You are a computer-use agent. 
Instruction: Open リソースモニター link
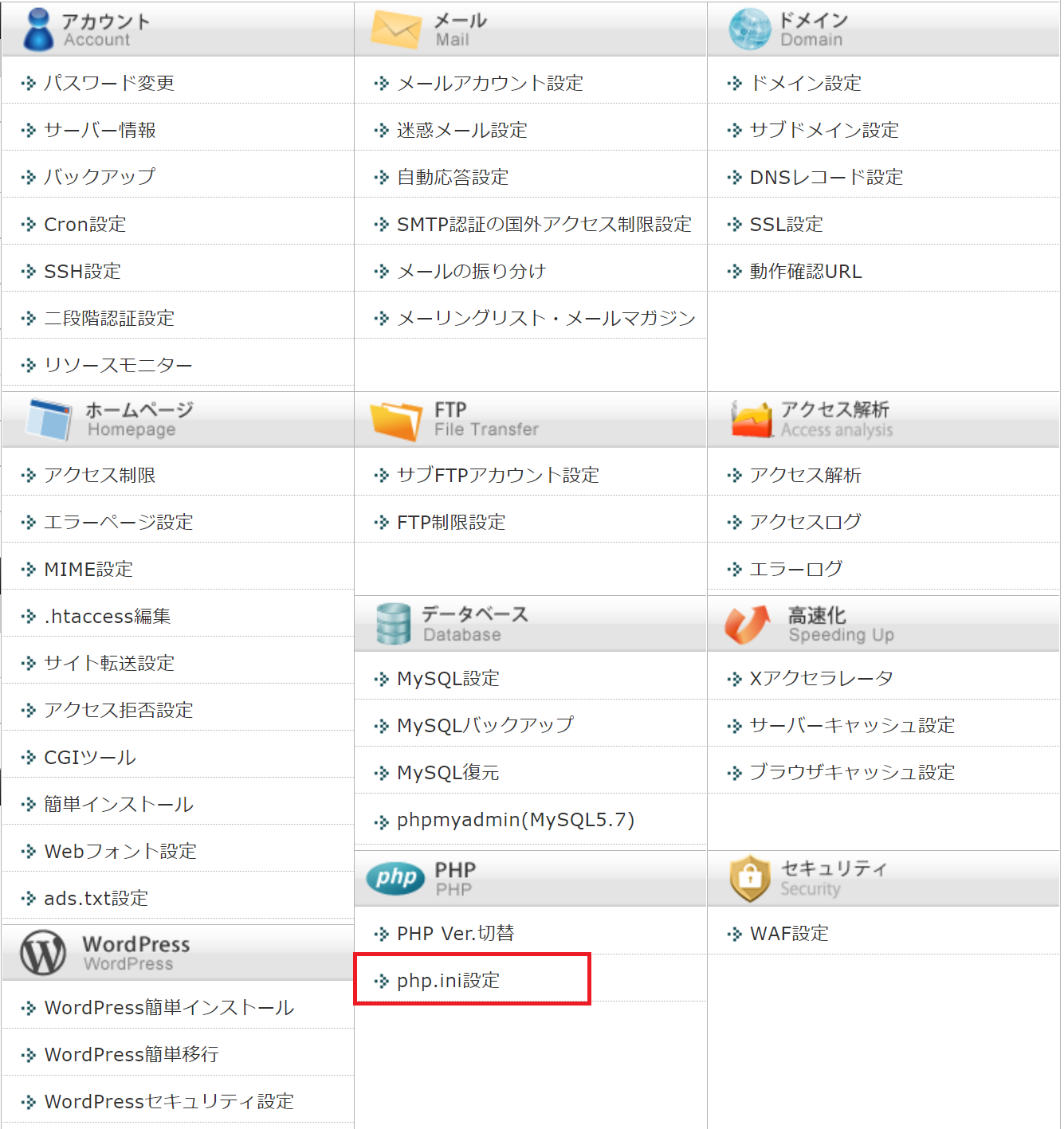coord(118,365)
